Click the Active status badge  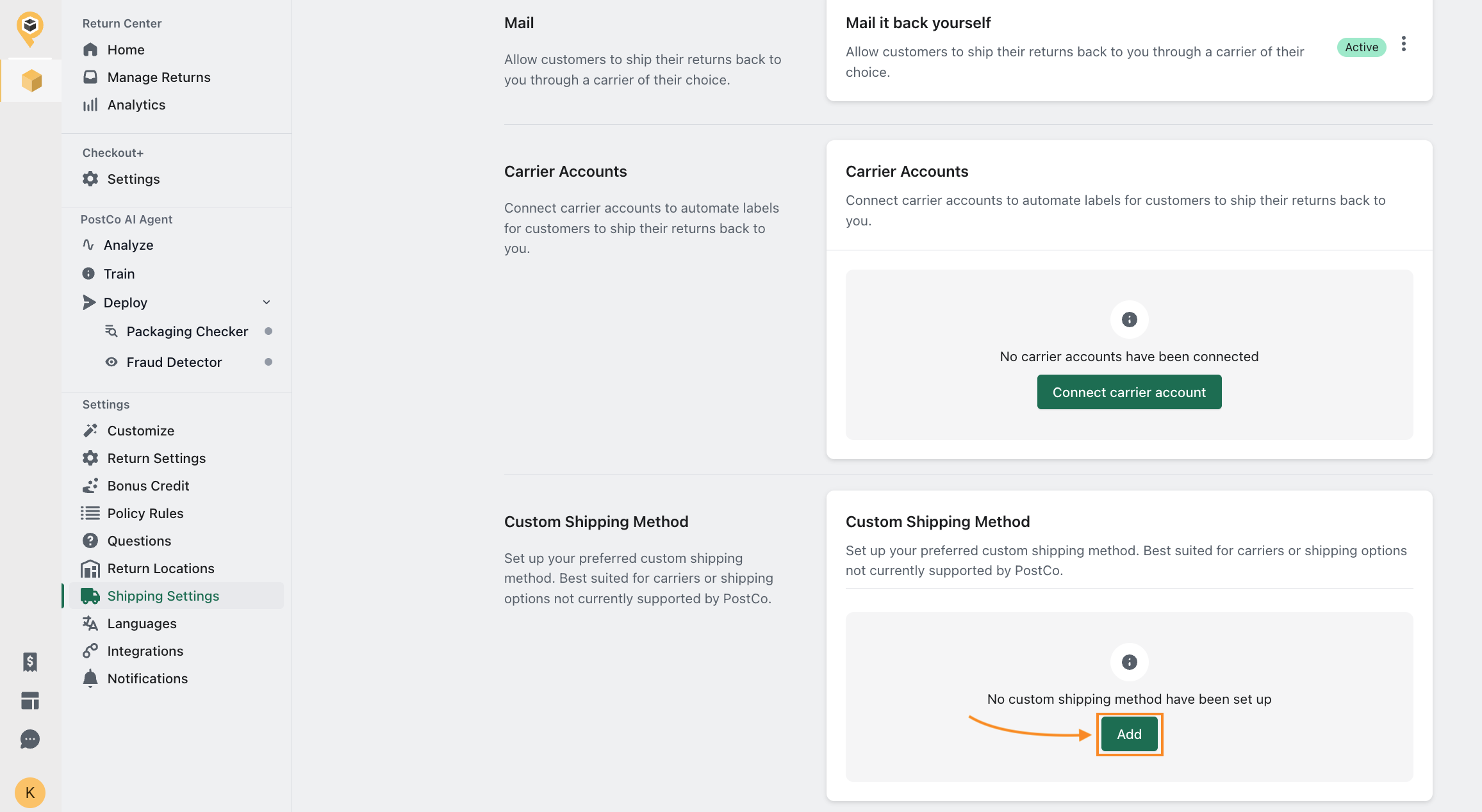point(1361,47)
